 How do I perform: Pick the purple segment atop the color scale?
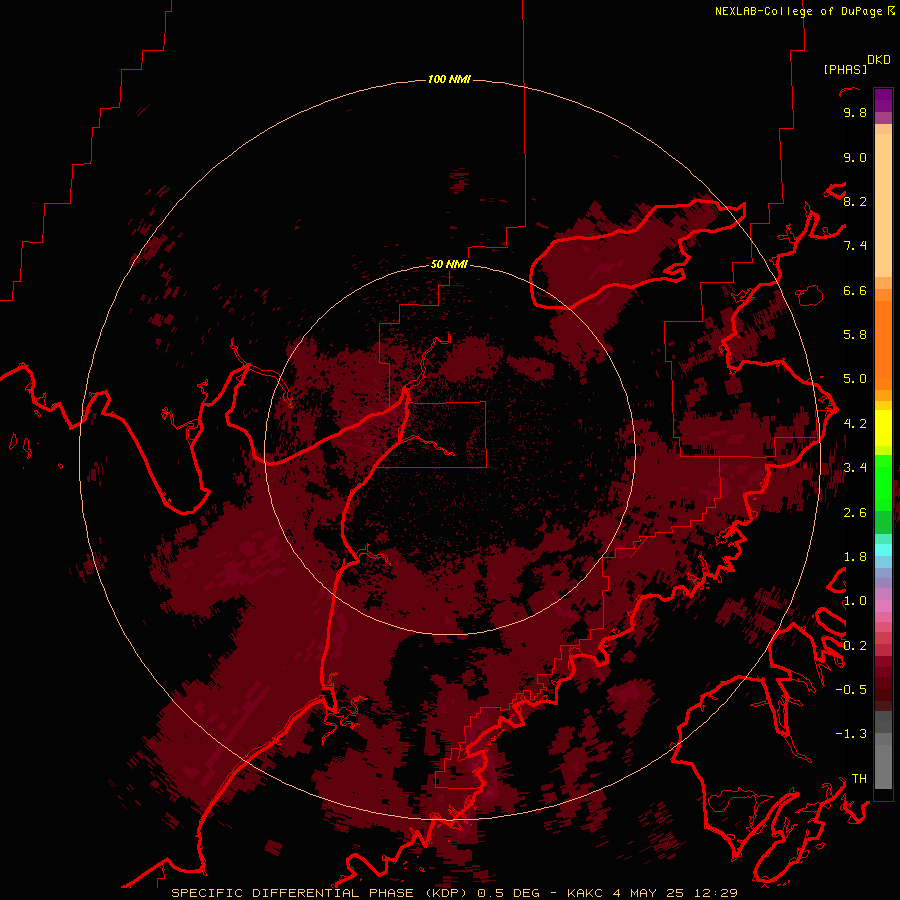(x=883, y=100)
